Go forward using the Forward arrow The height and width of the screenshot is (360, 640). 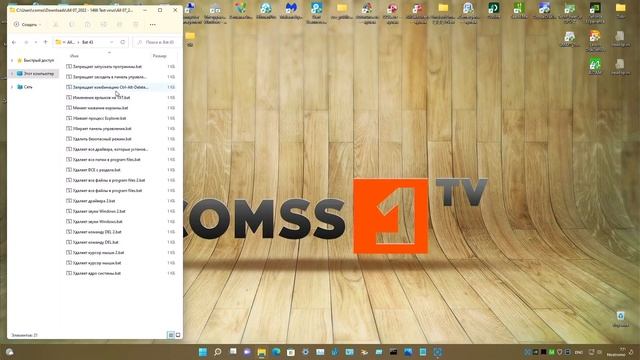click(26, 42)
